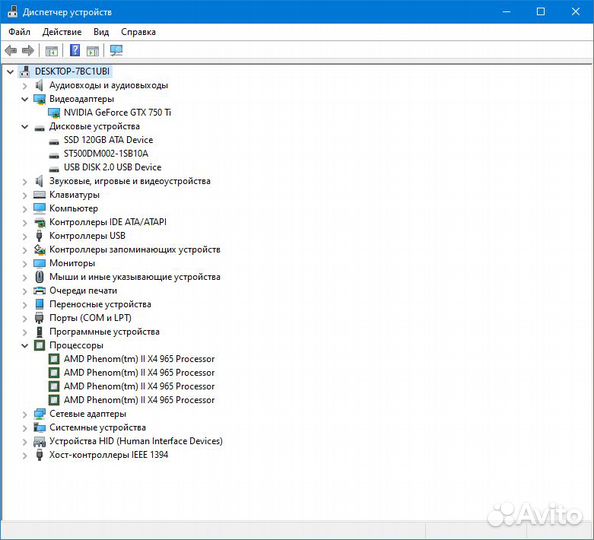Expand Звуковые, игровые и видеоустройства
The width and height of the screenshot is (594, 540).
pyautogui.click(x=25, y=182)
